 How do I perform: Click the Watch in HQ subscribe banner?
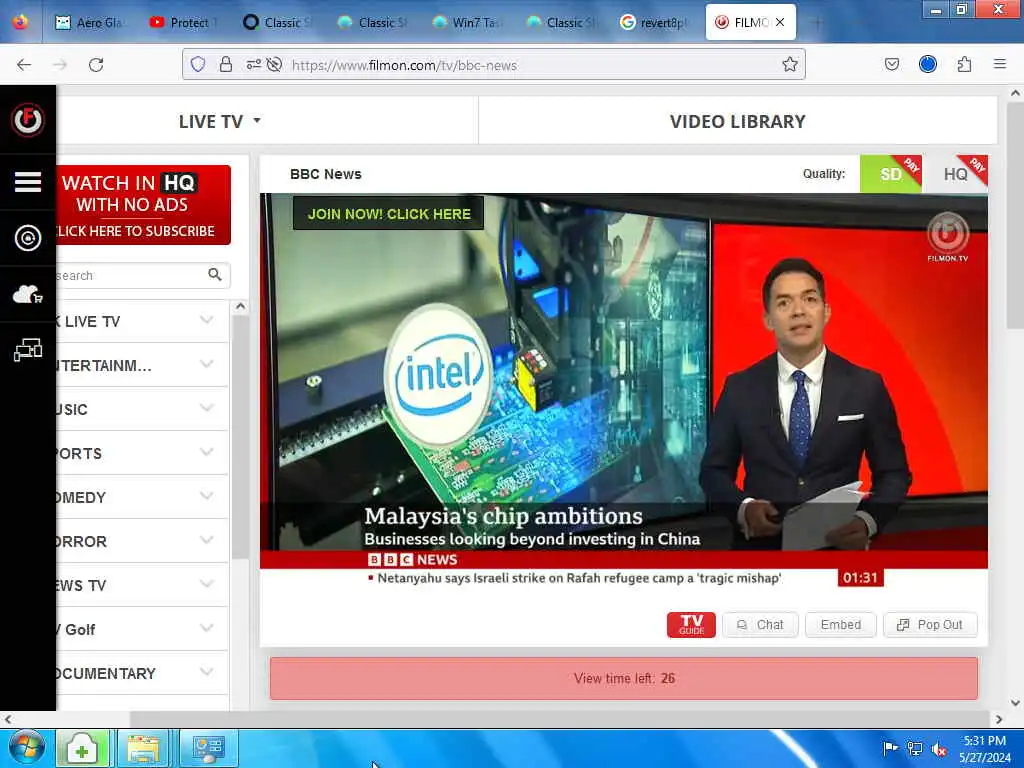[x=144, y=205]
